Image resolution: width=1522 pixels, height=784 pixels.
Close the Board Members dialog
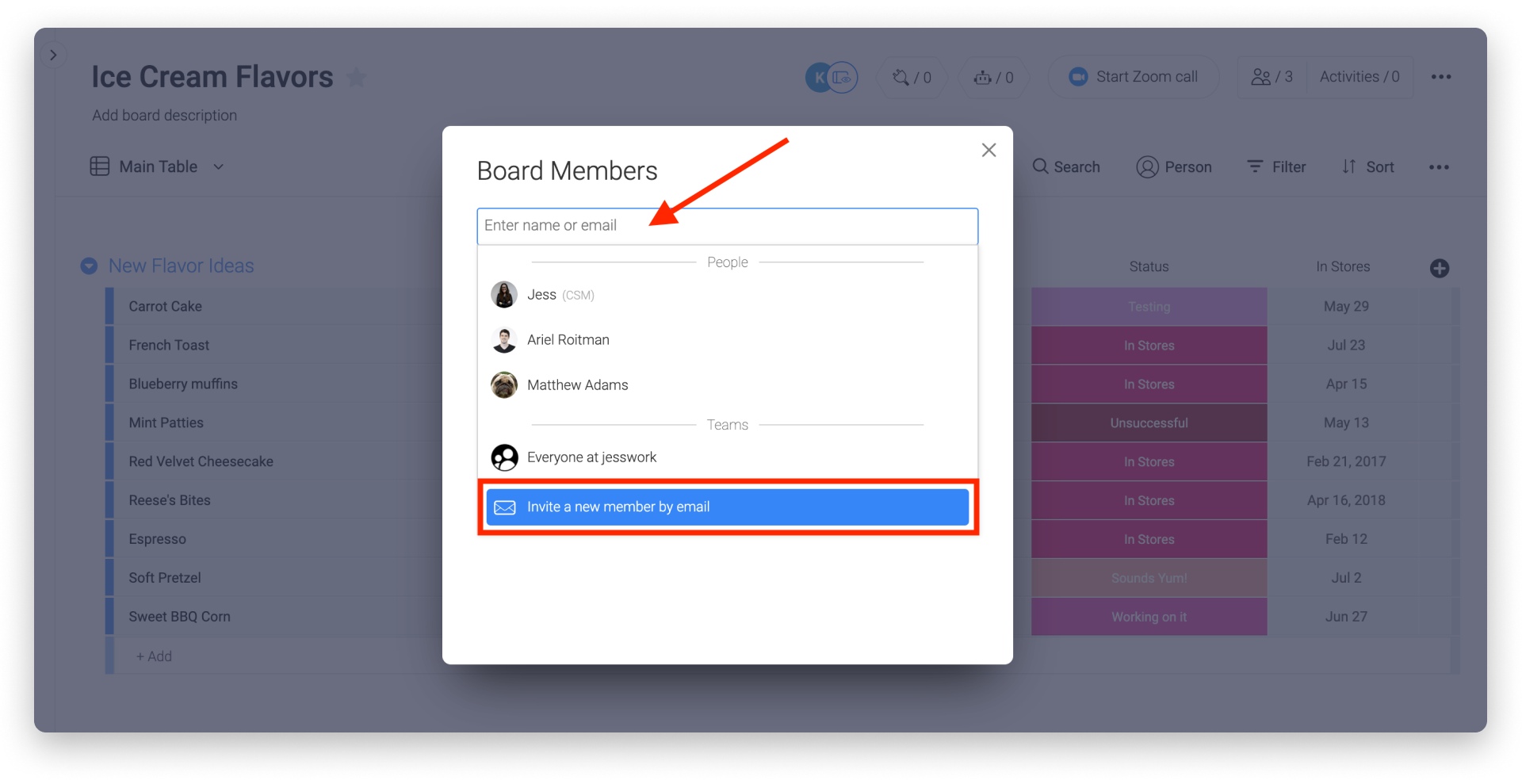point(989,150)
